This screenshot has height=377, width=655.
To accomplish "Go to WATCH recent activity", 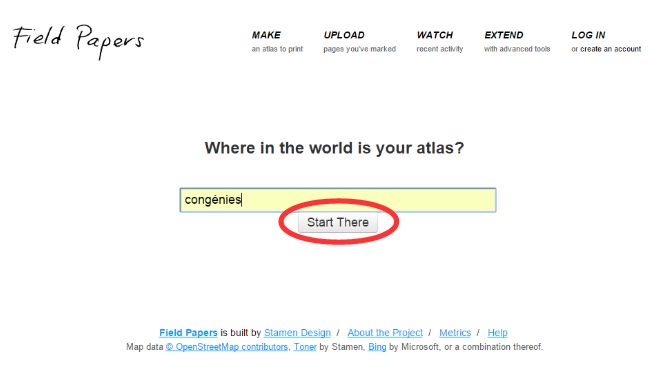I will click(439, 41).
